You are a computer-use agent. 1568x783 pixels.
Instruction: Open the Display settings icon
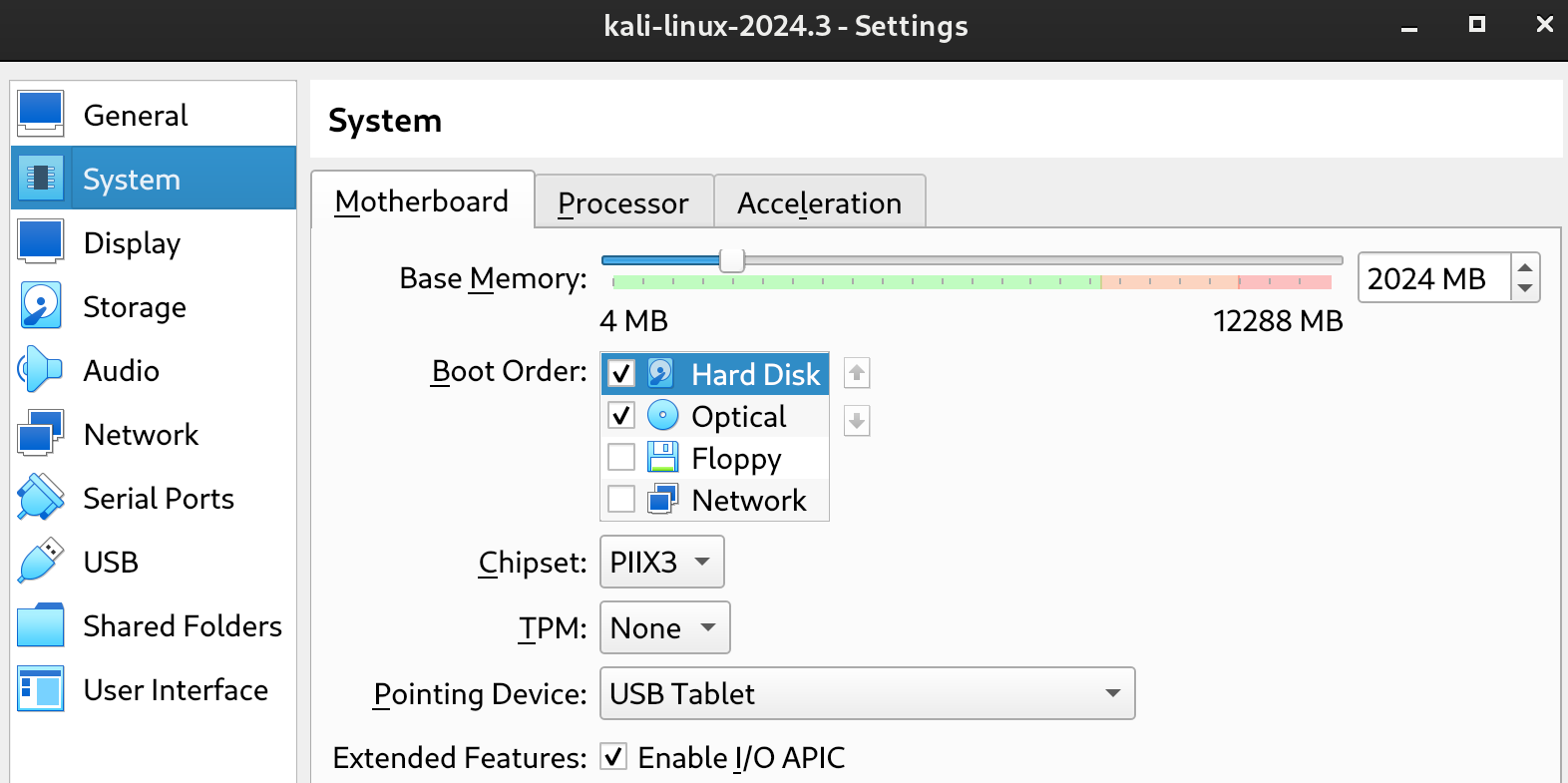coord(41,242)
